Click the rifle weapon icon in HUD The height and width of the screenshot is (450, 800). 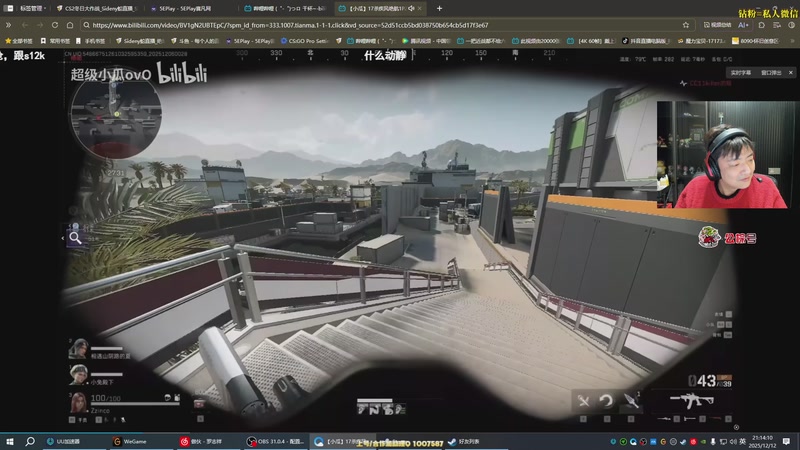692,401
